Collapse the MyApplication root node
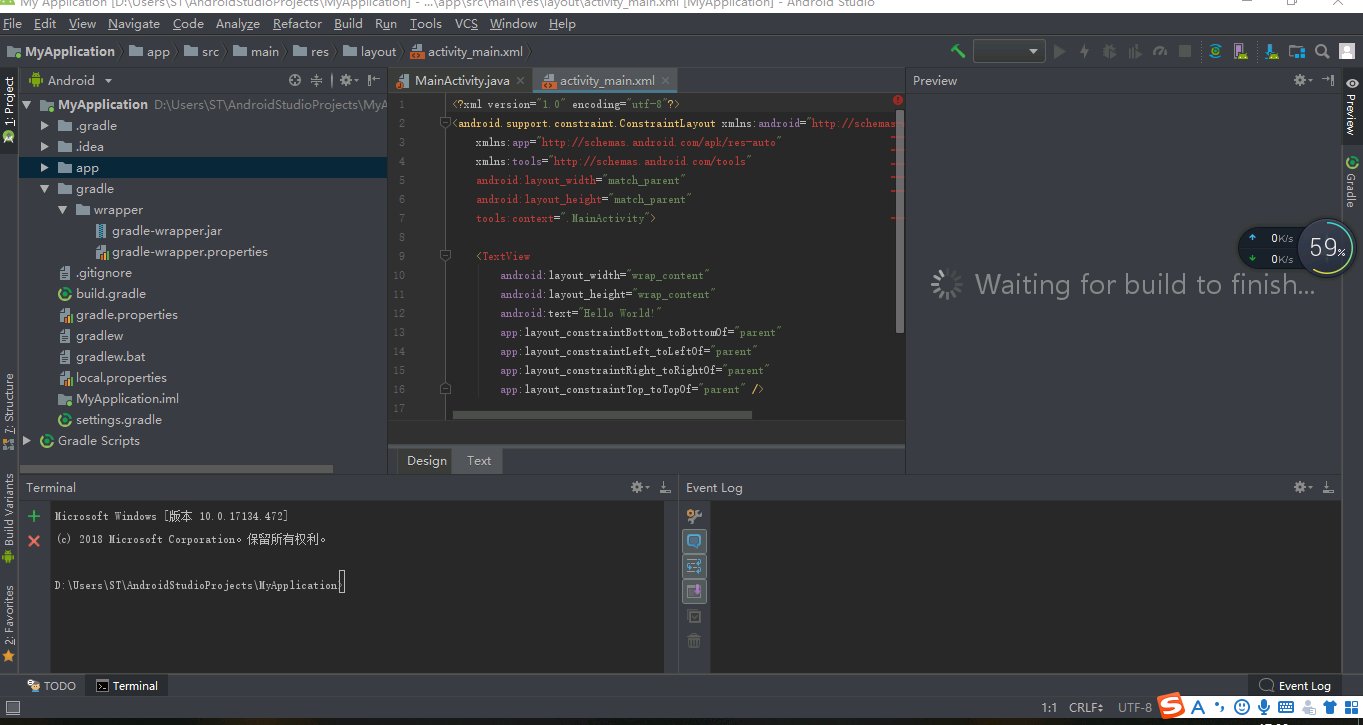Screen dimensions: 1363x725 click(27, 104)
